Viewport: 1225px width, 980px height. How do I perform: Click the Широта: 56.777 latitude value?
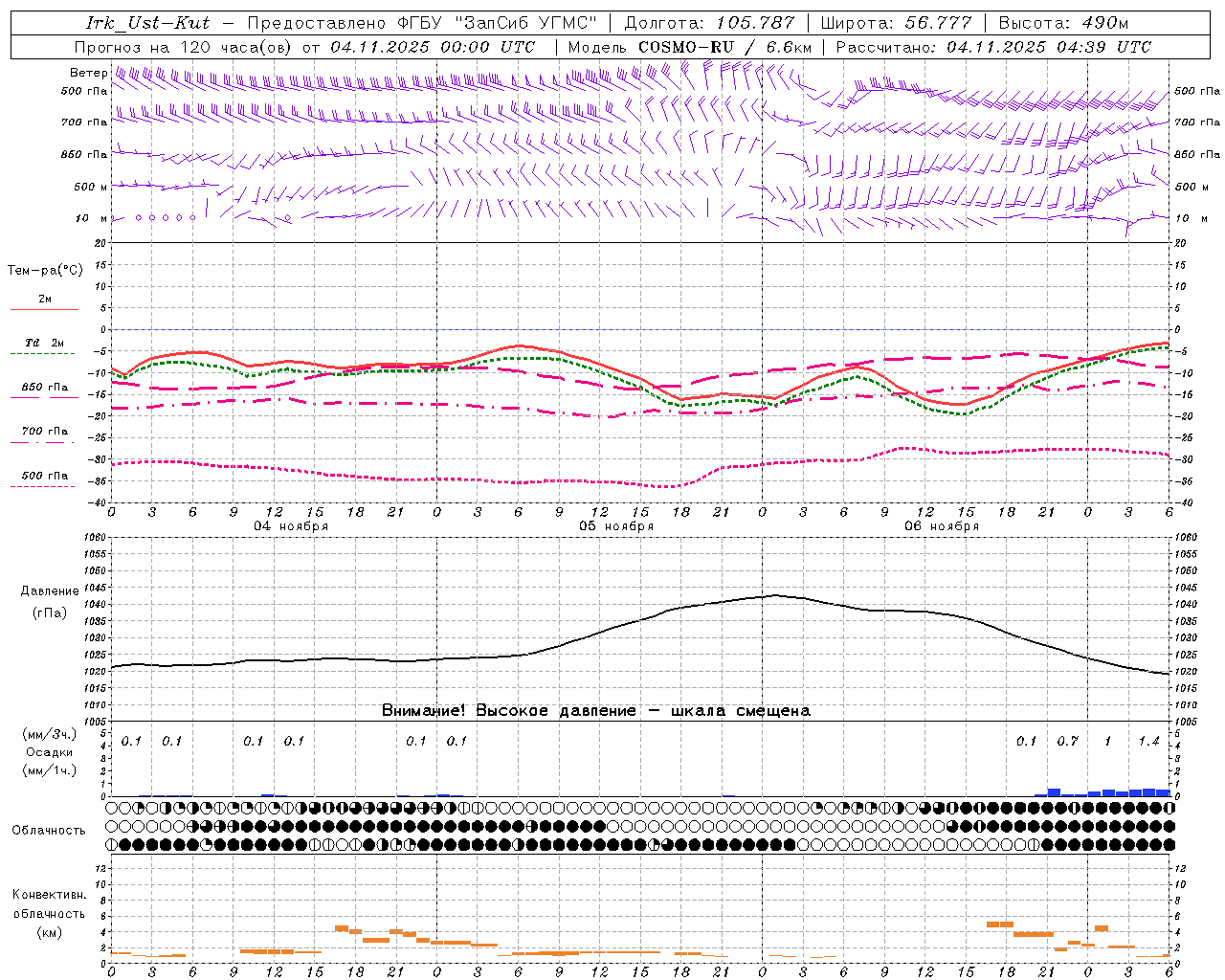click(897, 23)
